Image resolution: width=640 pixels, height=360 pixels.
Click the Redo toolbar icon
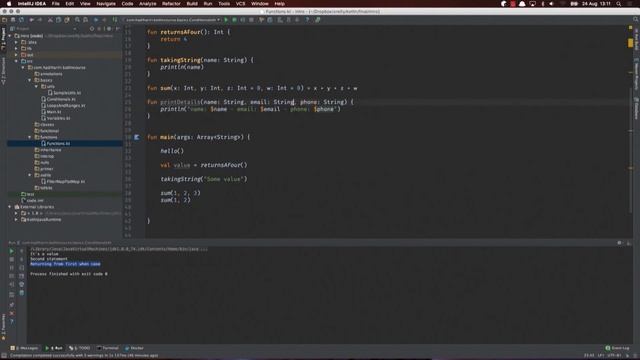(x=40, y=20)
